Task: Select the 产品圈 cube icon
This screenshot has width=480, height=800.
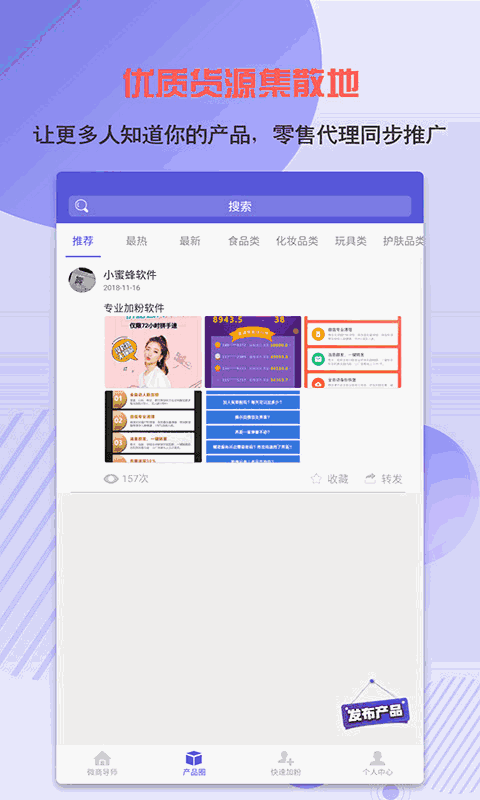Action: click(194, 758)
